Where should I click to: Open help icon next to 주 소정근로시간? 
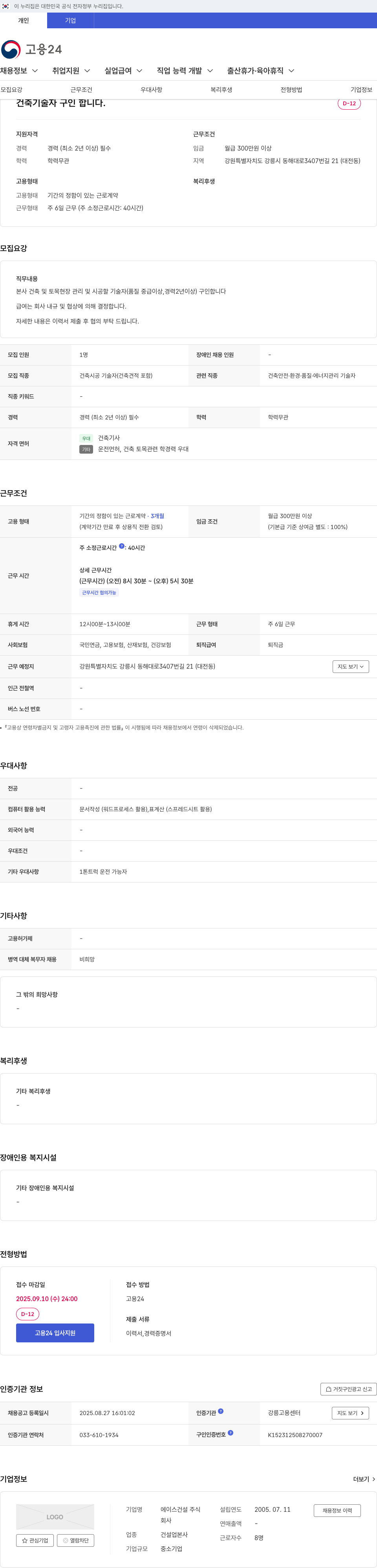pos(122,546)
